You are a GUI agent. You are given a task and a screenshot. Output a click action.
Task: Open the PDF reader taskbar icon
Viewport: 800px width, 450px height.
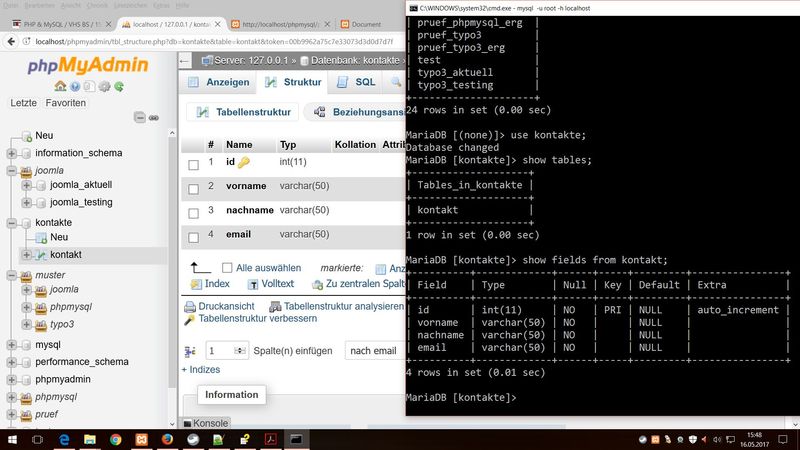pos(270,439)
